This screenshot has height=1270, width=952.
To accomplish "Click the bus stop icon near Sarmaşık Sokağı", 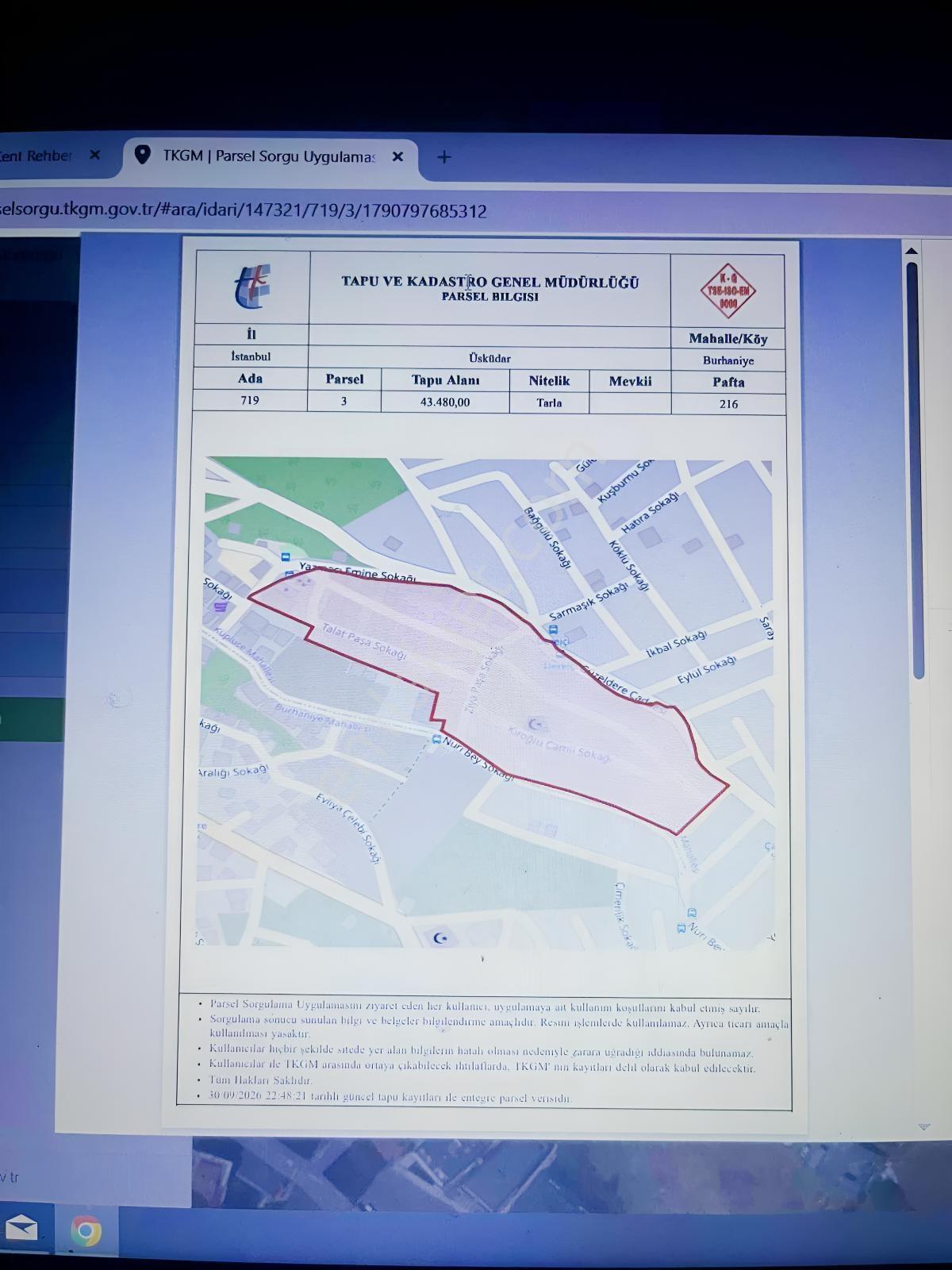I will [552, 629].
